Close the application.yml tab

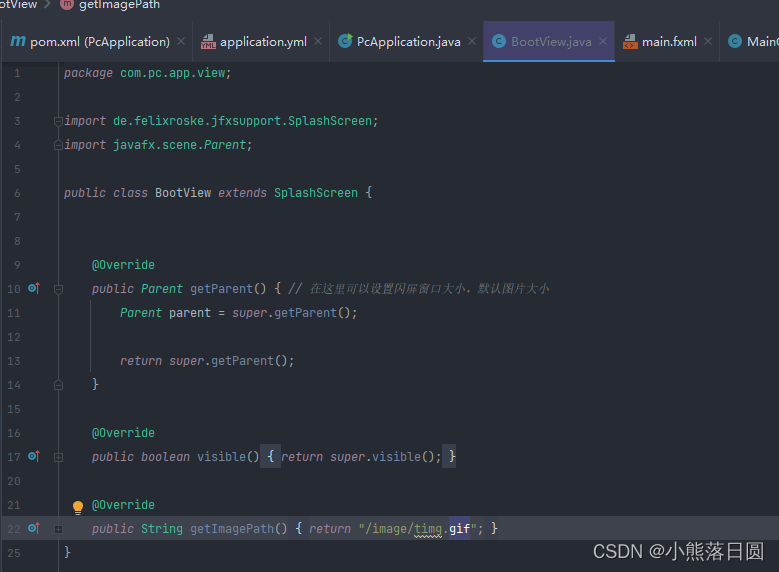318,42
